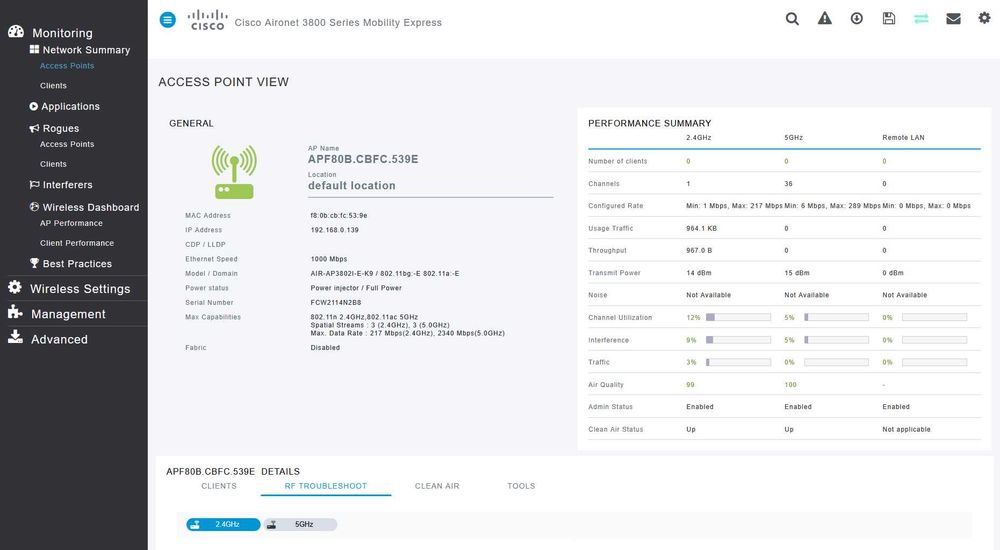1000x550 pixels.
Task: Click the Cisco logo
Action: (x=207, y=20)
